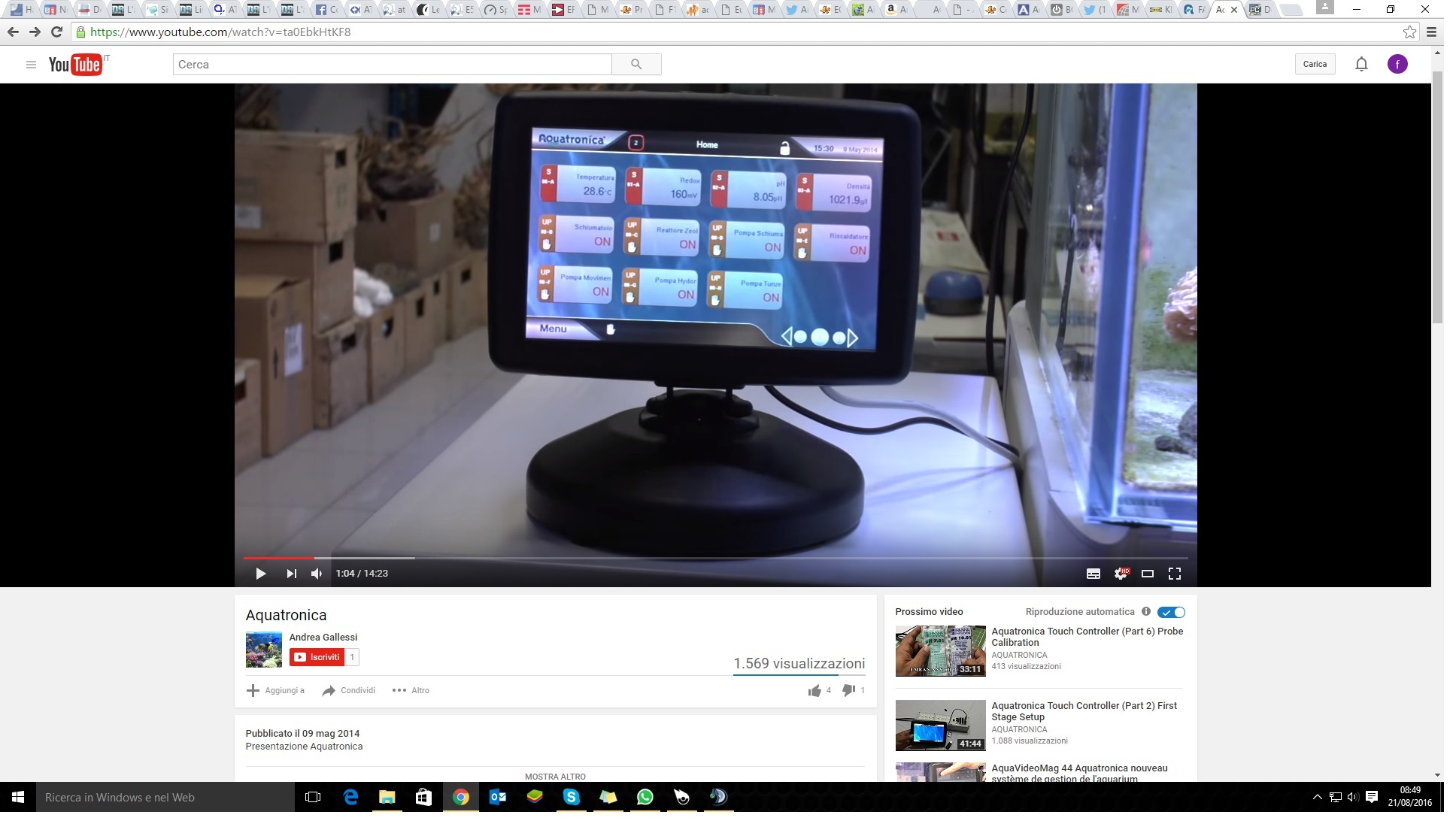Switch to the IKEA browser tab
1456x830 pixels.
[1161, 10]
